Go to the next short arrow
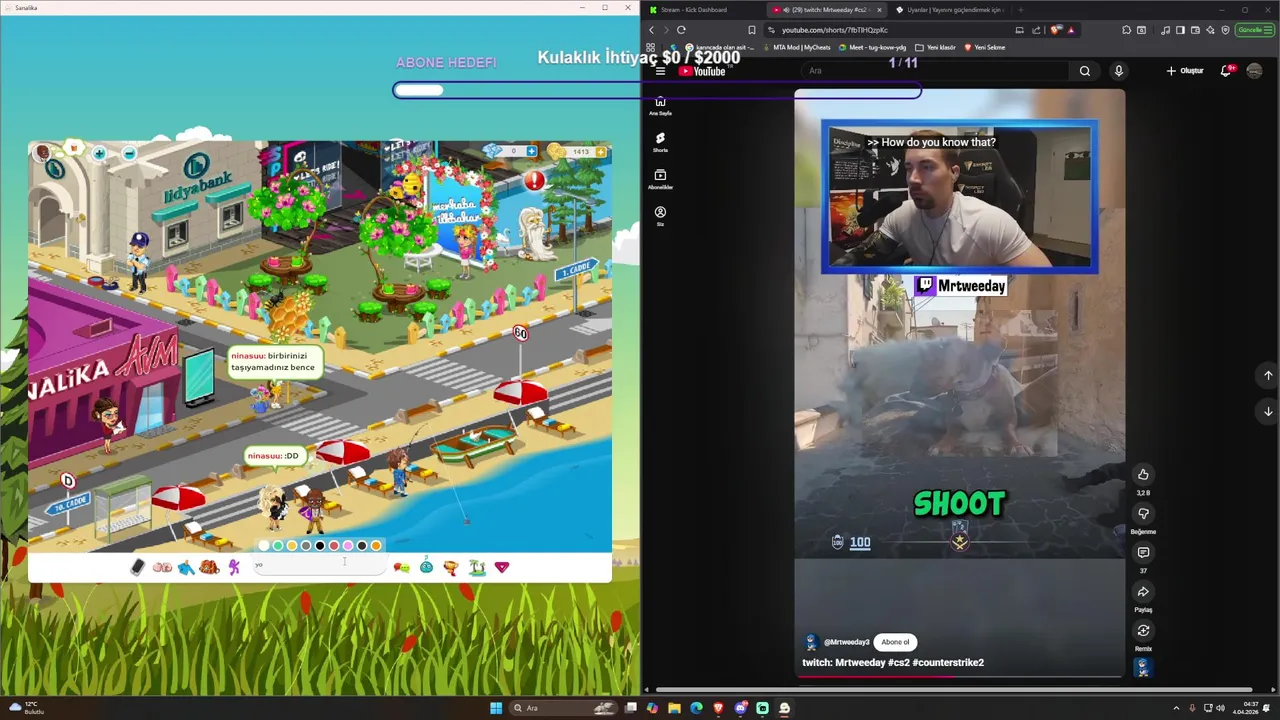This screenshot has height=720, width=1280. click(x=1268, y=411)
